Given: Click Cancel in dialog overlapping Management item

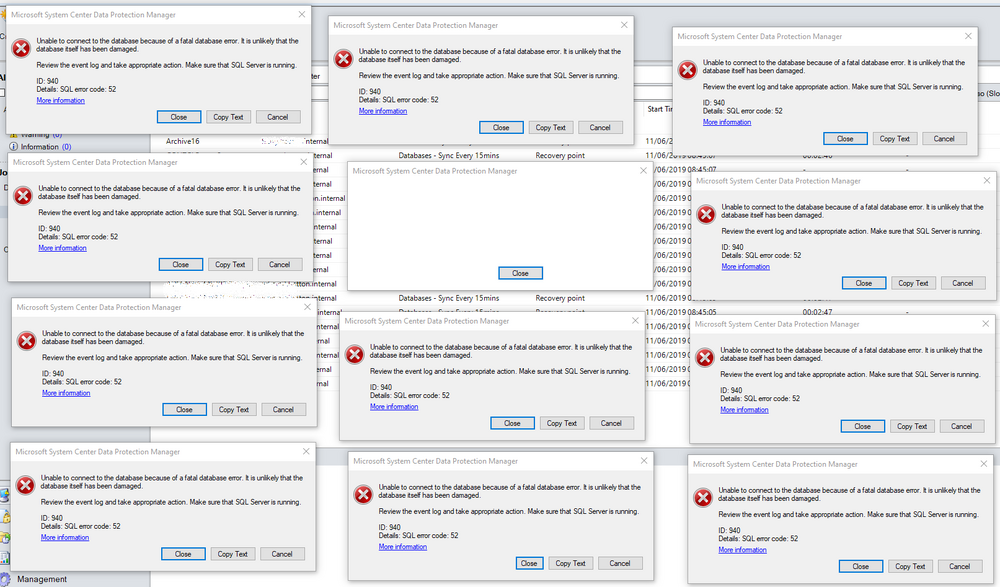Looking at the screenshot, I should (282, 554).
